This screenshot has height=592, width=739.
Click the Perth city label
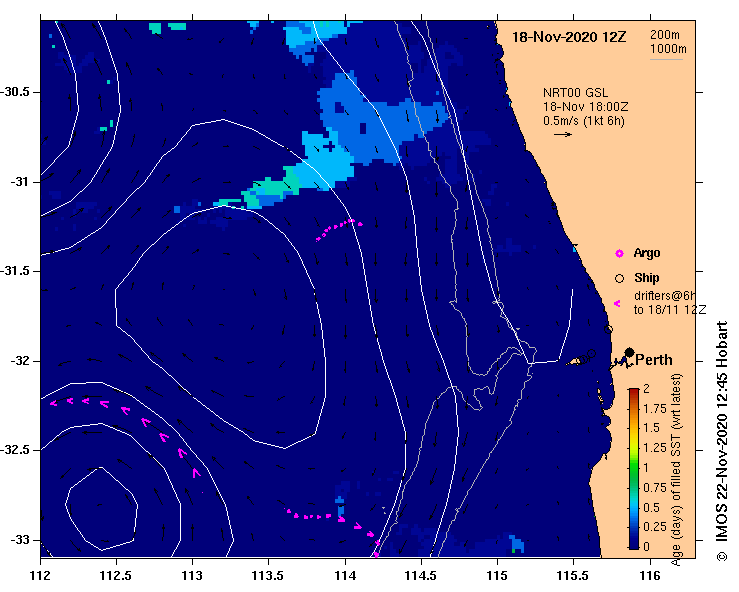click(x=654, y=360)
